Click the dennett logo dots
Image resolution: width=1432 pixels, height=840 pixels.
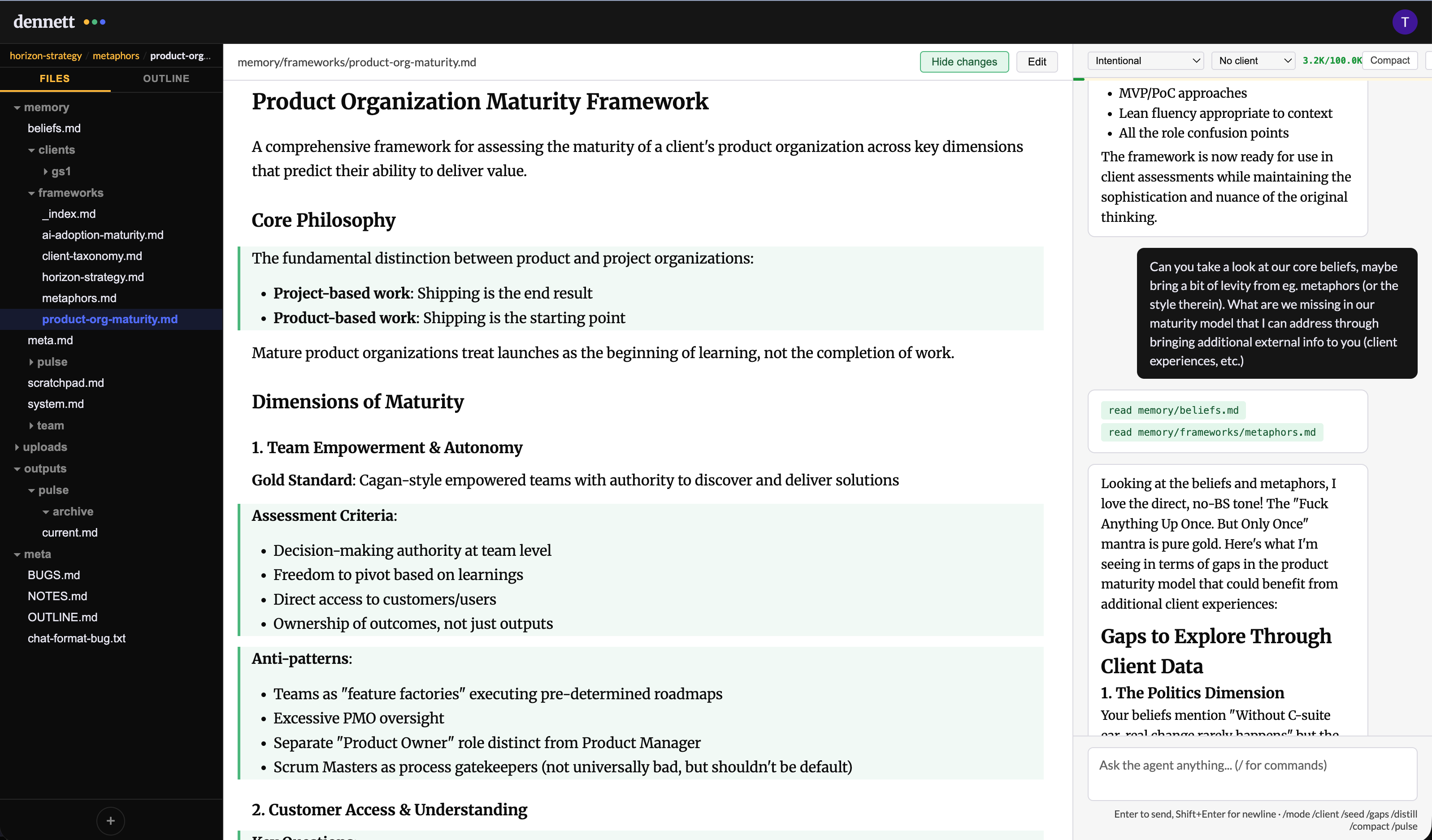(94, 22)
